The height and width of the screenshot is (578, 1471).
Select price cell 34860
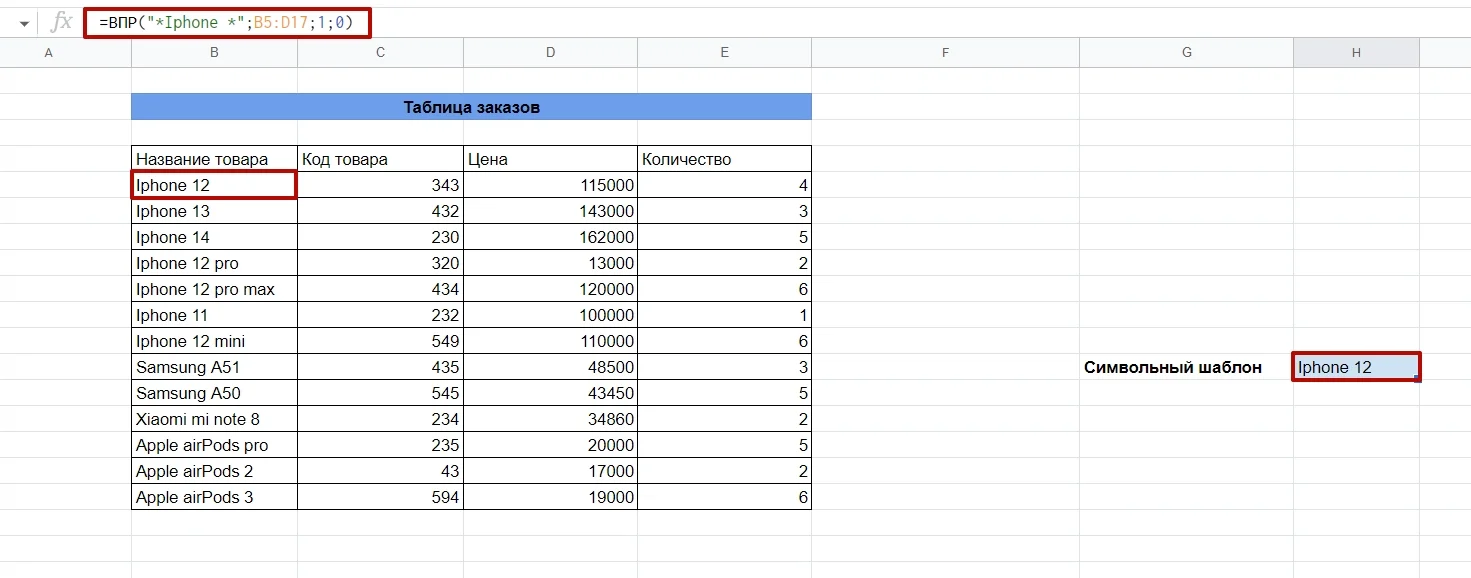coord(550,419)
